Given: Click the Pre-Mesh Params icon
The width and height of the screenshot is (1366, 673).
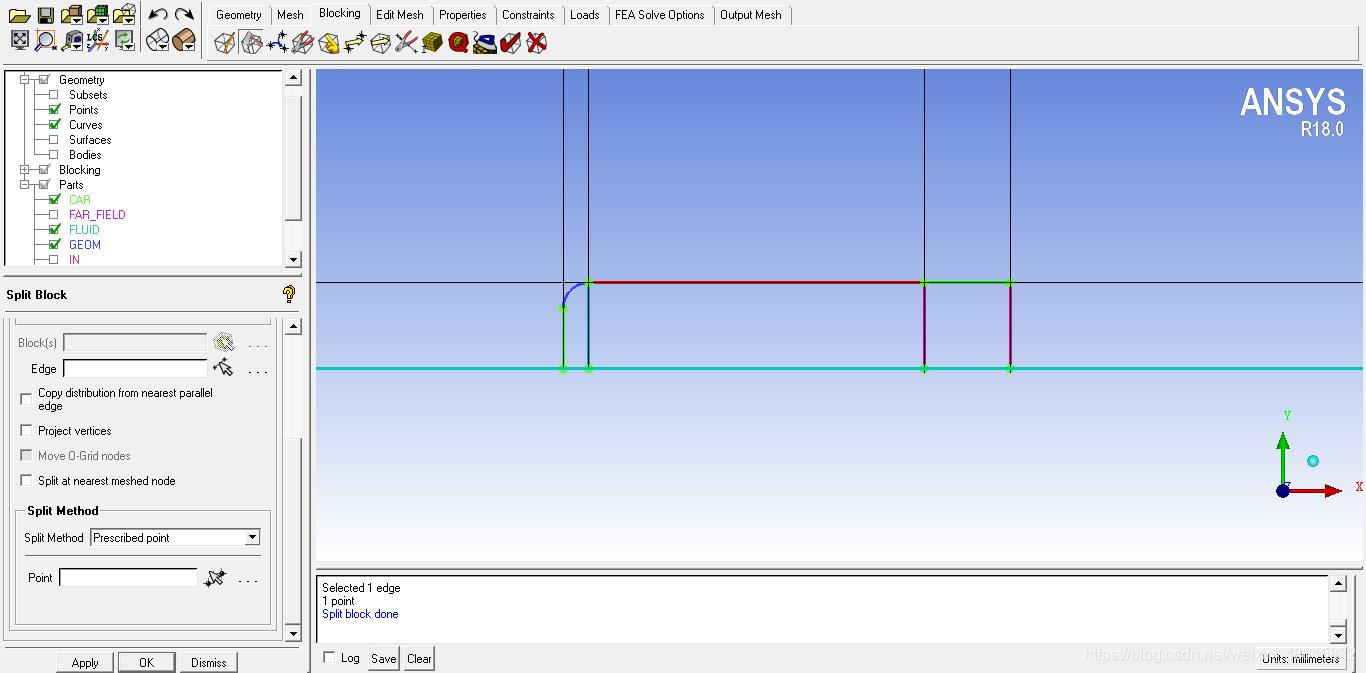Looking at the screenshot, I should tap(432, 42).
